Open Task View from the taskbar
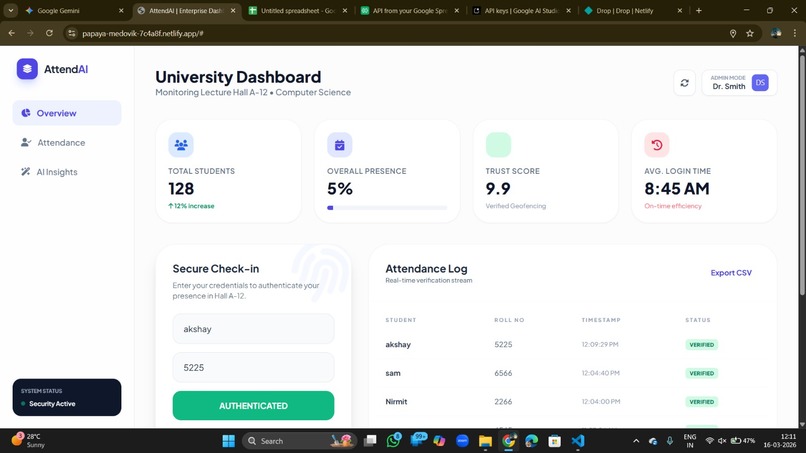Image resolution: width=806 pixels, height=453 pixels. (x=370, y=441)
